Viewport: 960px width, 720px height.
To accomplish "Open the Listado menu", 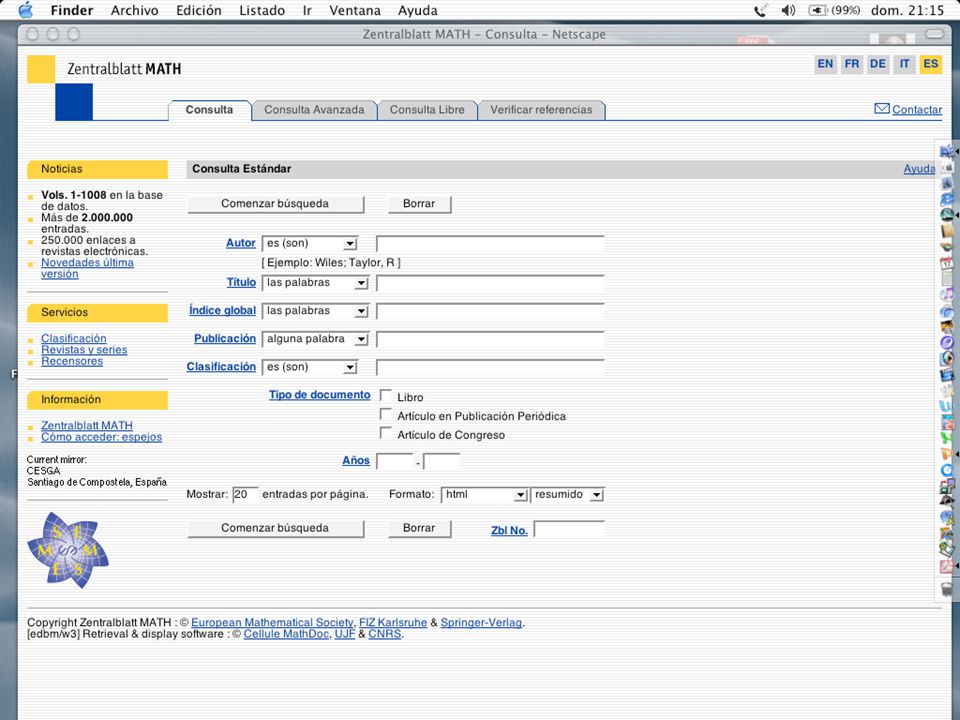I will (262, 10).
